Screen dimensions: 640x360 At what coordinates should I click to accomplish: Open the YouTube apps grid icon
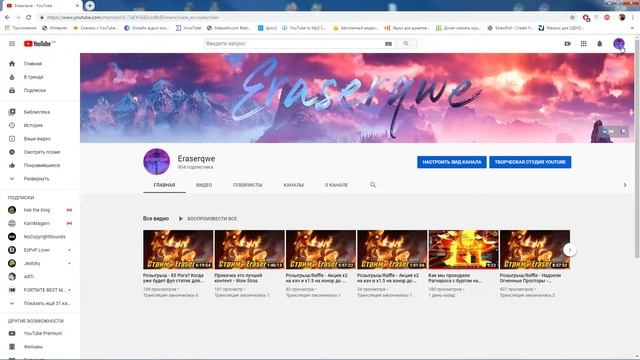click(x=584, y=44)
